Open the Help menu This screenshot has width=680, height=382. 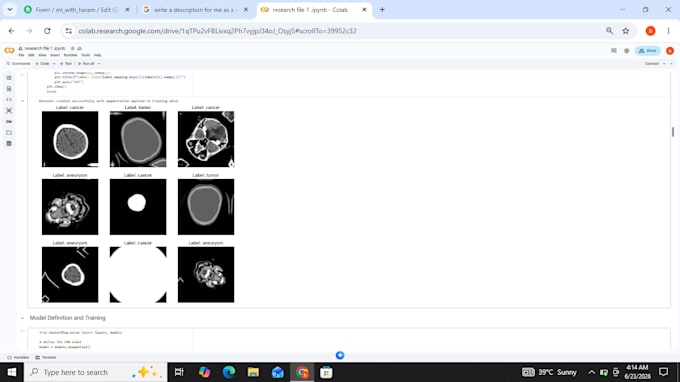click(98, 55)
